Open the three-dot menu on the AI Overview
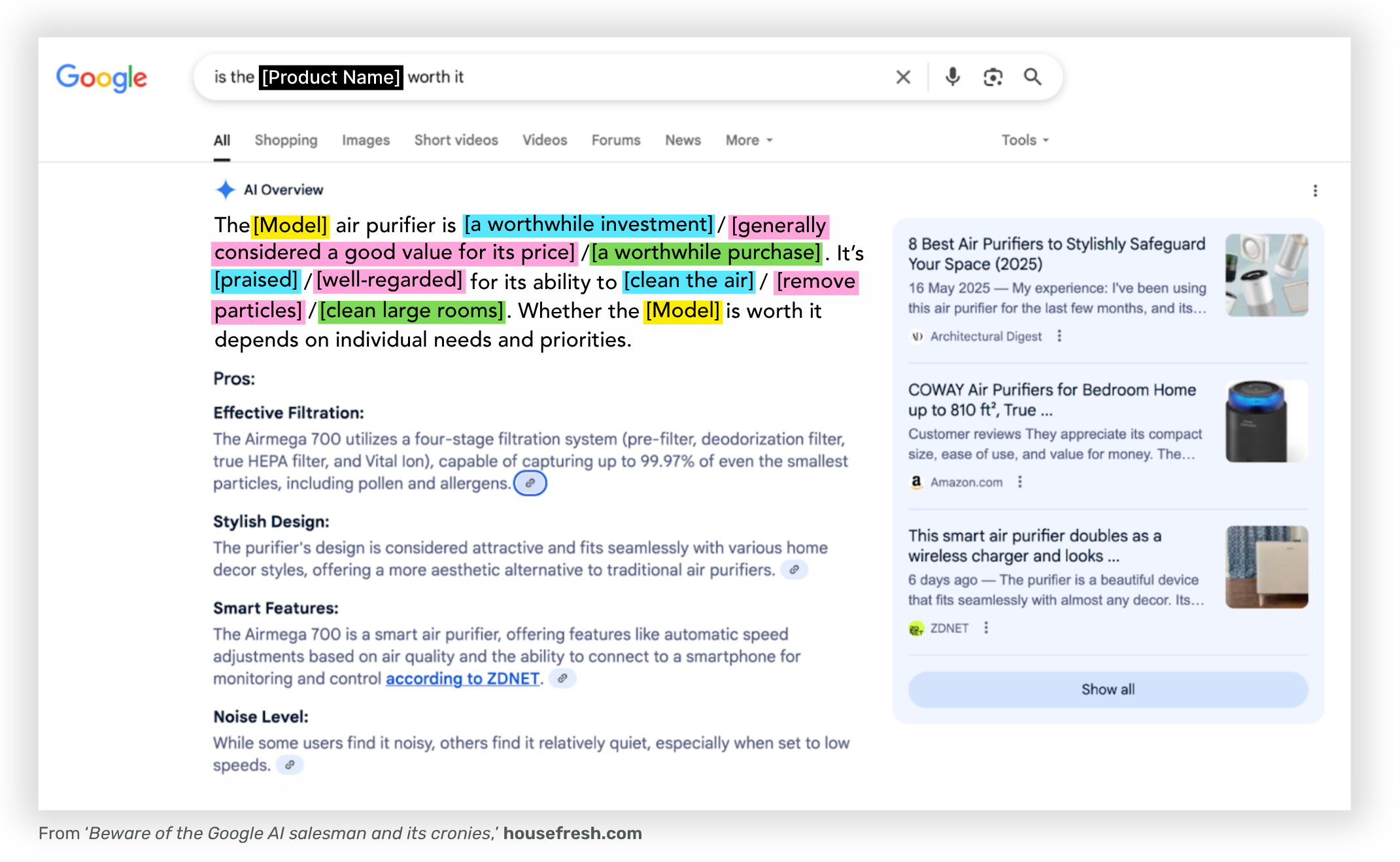This screenshot has height=862, width=1400. tap(1315, 190)
